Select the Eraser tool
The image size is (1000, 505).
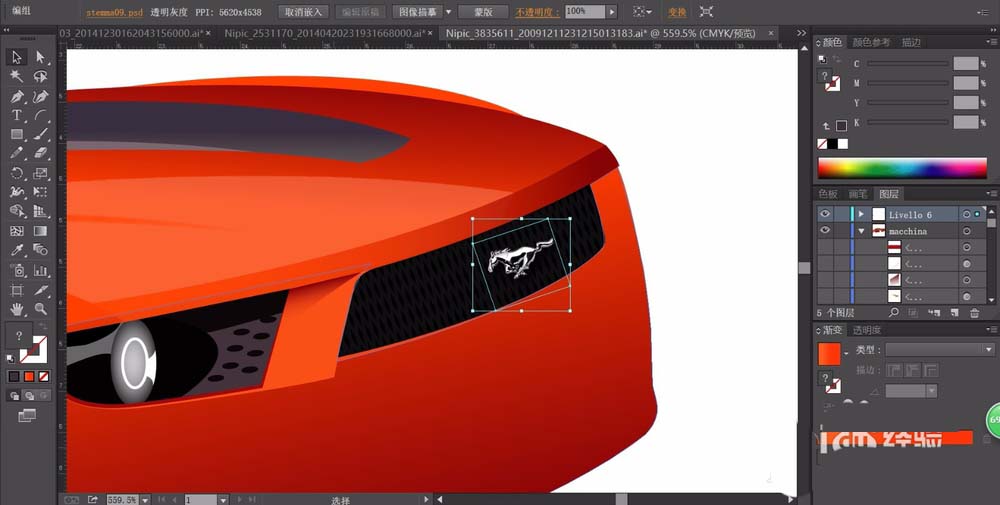click(41, 153)
